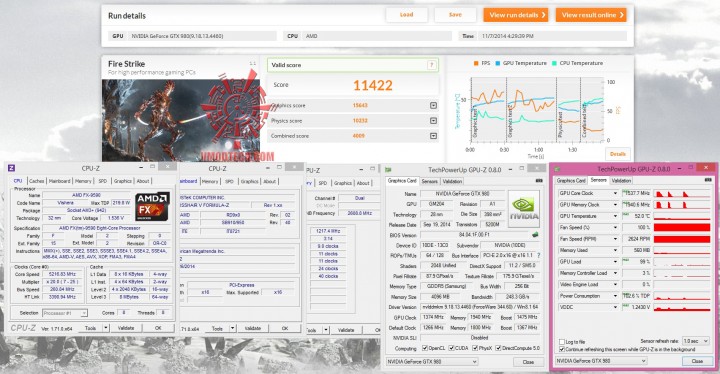Open Validation tab in GPU-Z Sensors window
The height and width of the screenshot is (374, 720).
tap(621, 181)
